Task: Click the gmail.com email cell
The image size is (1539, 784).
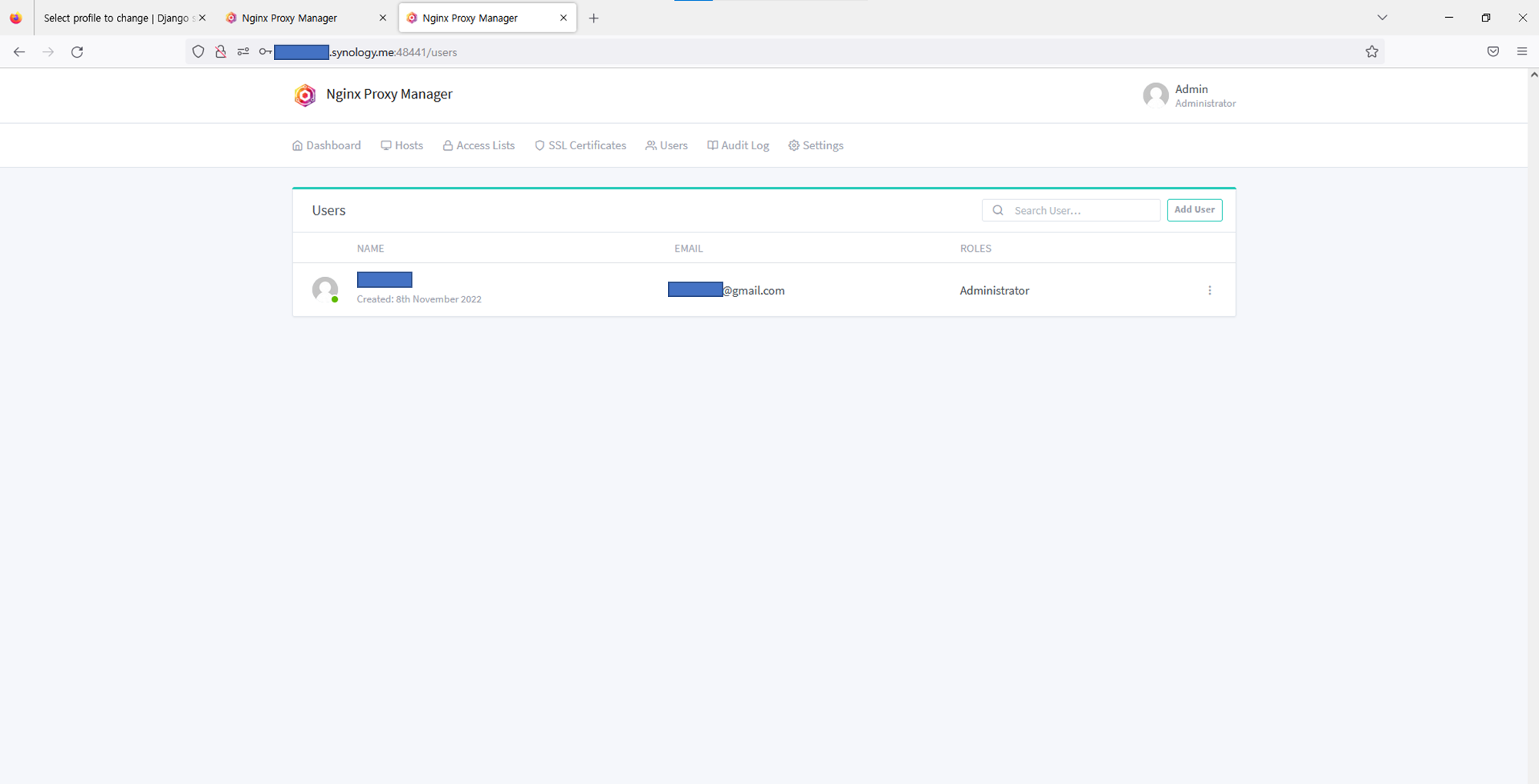Action: [x=726, y=290]
